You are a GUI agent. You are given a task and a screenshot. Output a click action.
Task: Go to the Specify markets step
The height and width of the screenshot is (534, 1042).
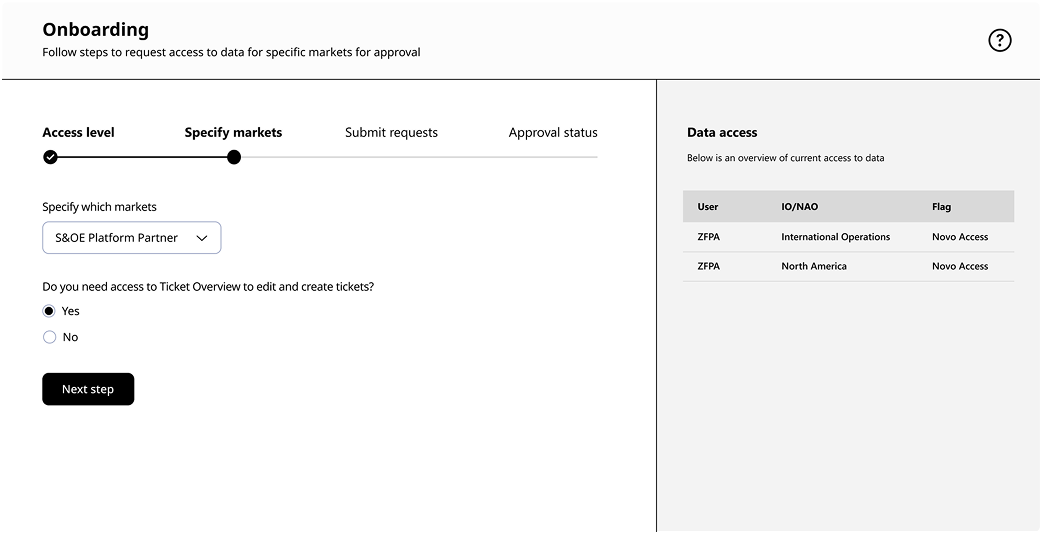(x=233, y=133)
